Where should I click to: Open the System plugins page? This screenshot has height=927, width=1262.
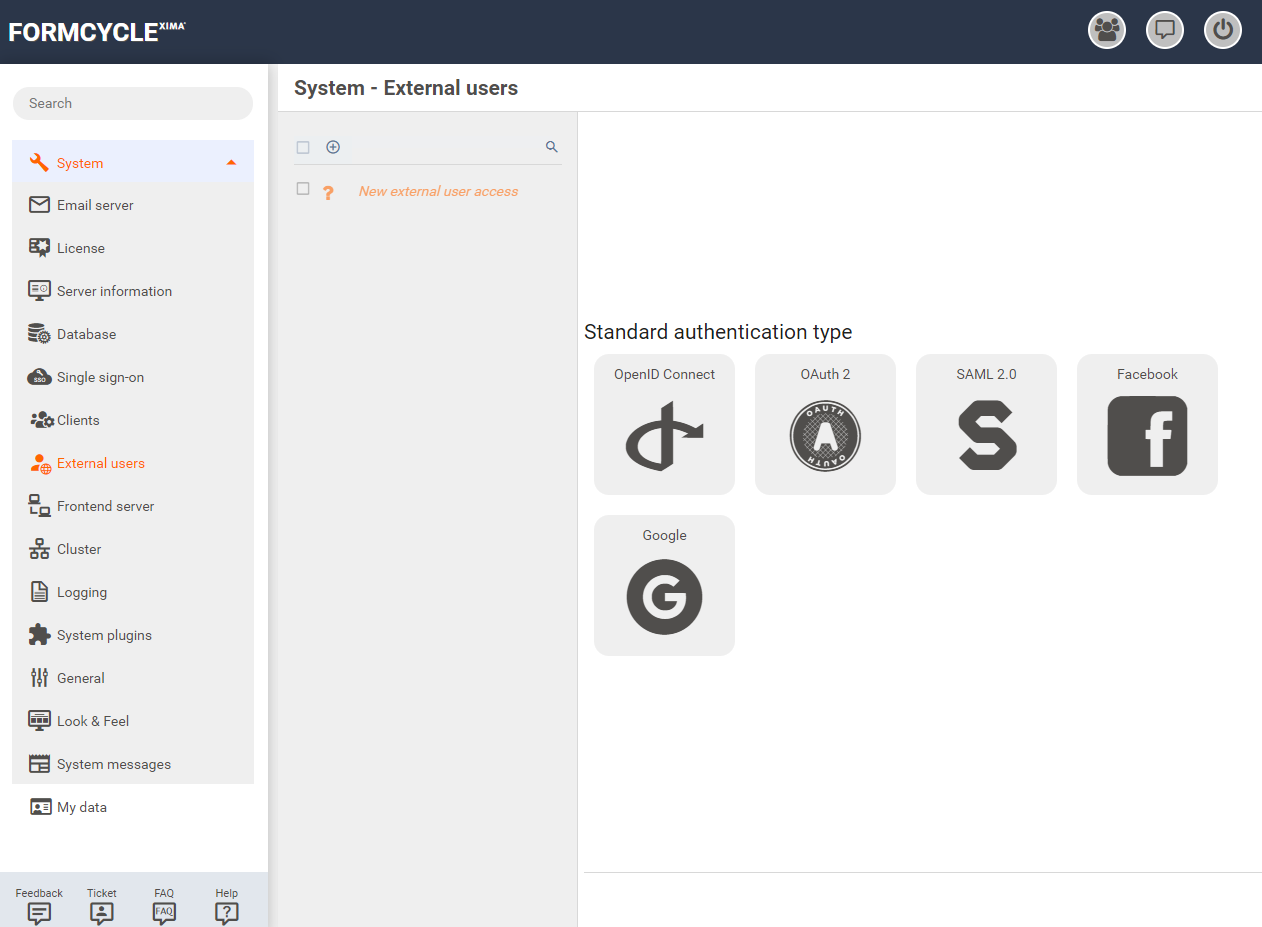[104, 635]
